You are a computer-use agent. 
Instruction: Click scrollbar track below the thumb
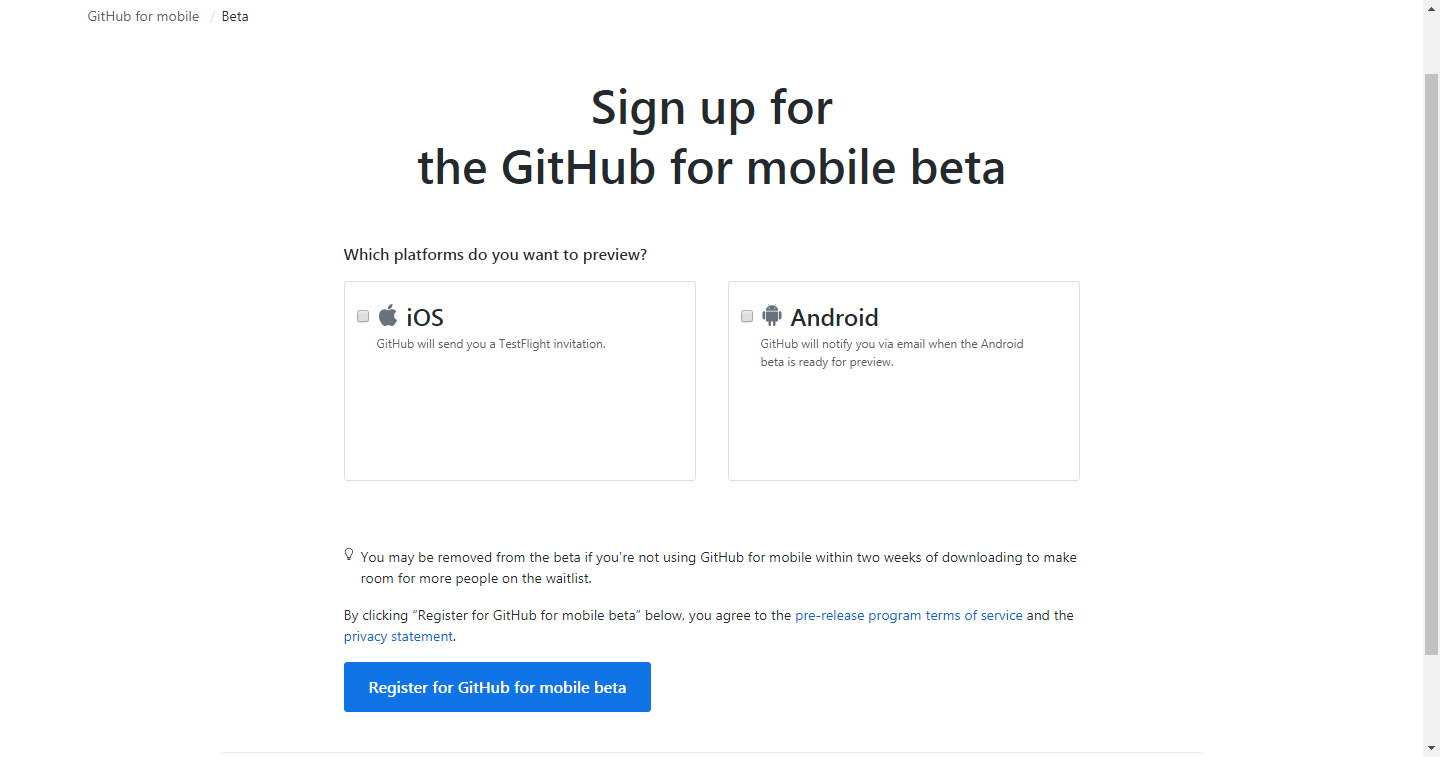1431,700
